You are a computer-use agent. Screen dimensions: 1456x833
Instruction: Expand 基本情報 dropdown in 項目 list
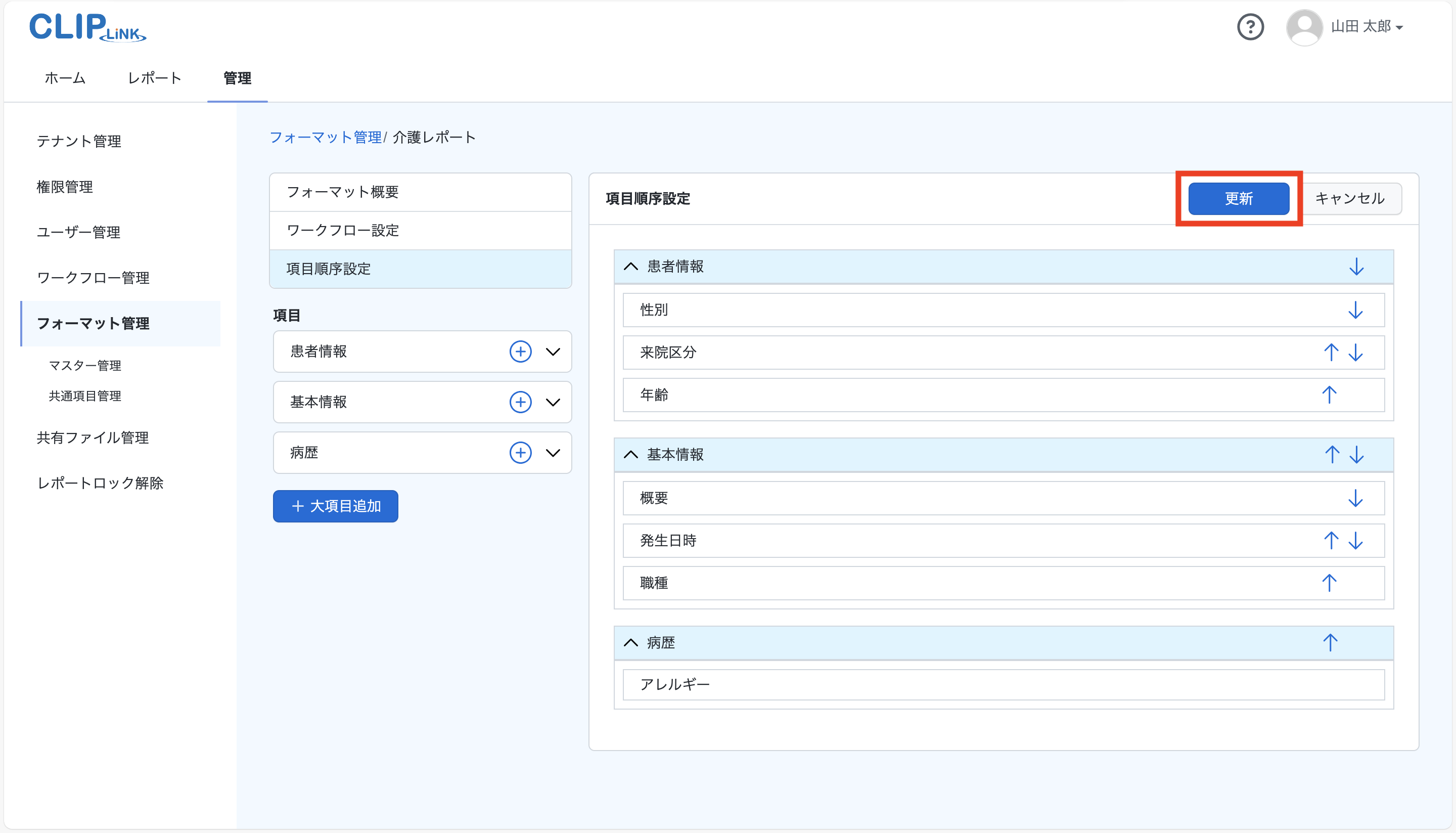click(x=553, y=402)
